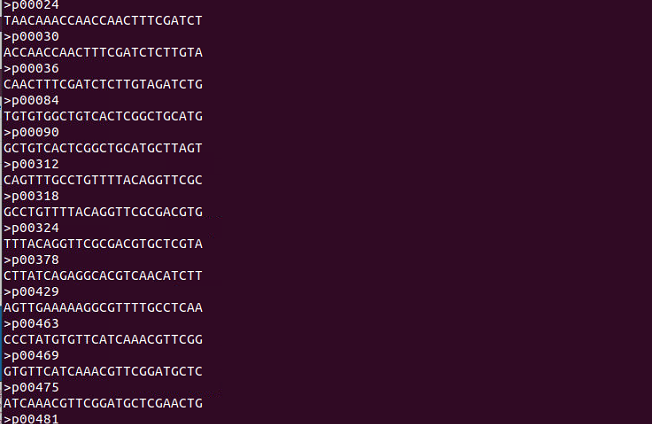
Task: Click the sequence ATCAAACGTTCGGATGCTCGAACTG
Action: pyautogui.click(x=103, y=404)
